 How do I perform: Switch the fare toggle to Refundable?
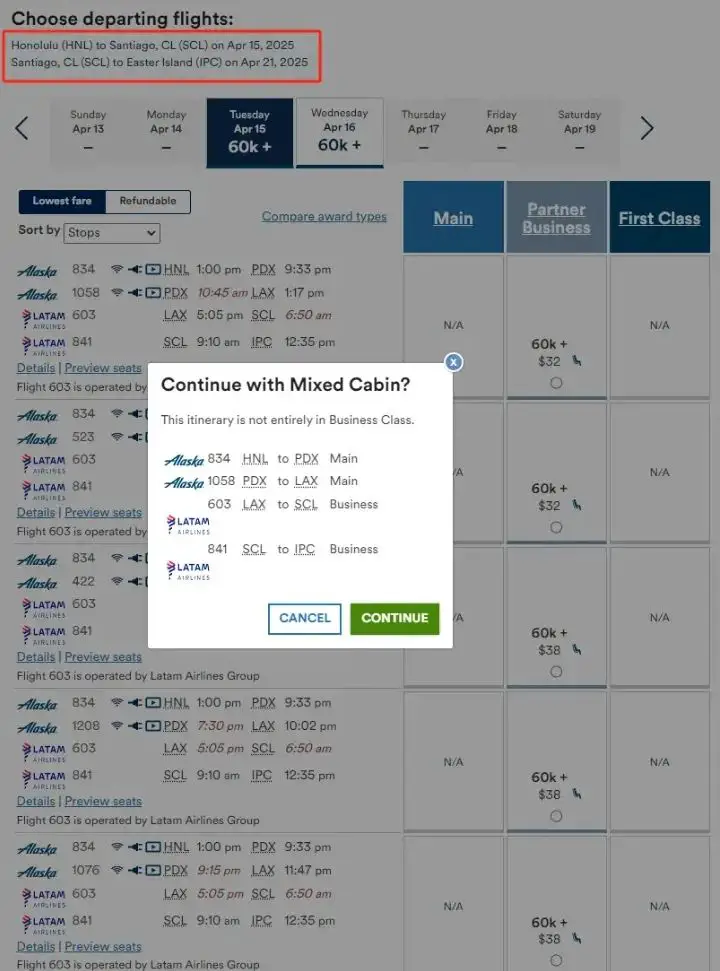coord(148,201)
